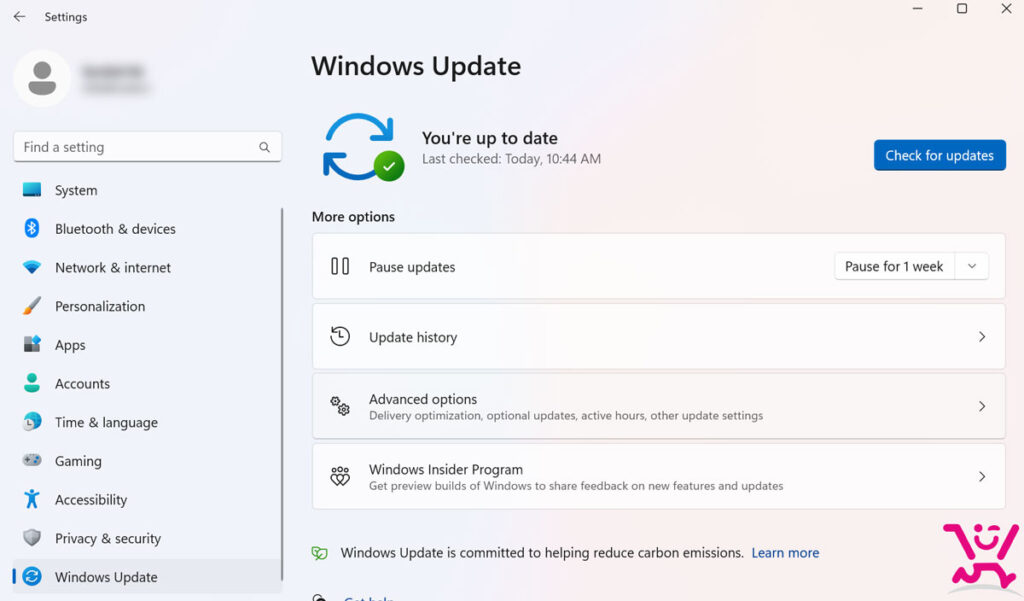Maximize the Settings window

coord(962,8)
